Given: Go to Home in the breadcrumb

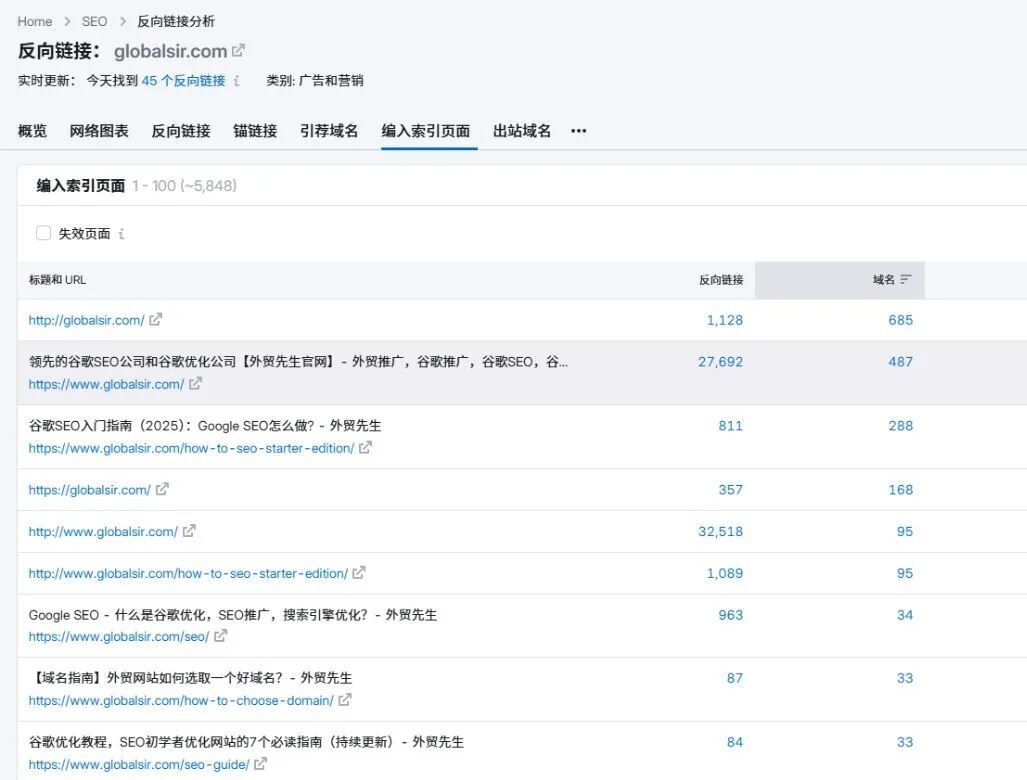Looking at the screenshot, I should tap(35, 22).
